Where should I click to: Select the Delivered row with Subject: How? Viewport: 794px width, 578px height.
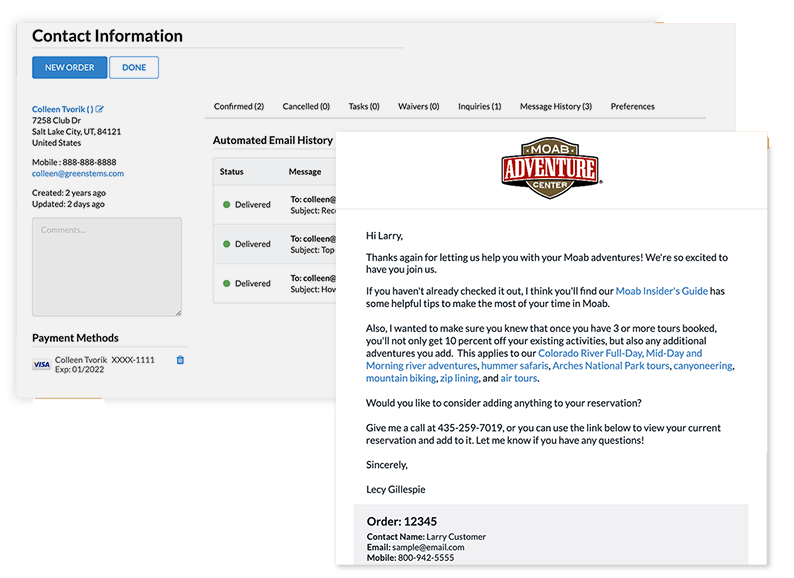click(x=275, y=284)
